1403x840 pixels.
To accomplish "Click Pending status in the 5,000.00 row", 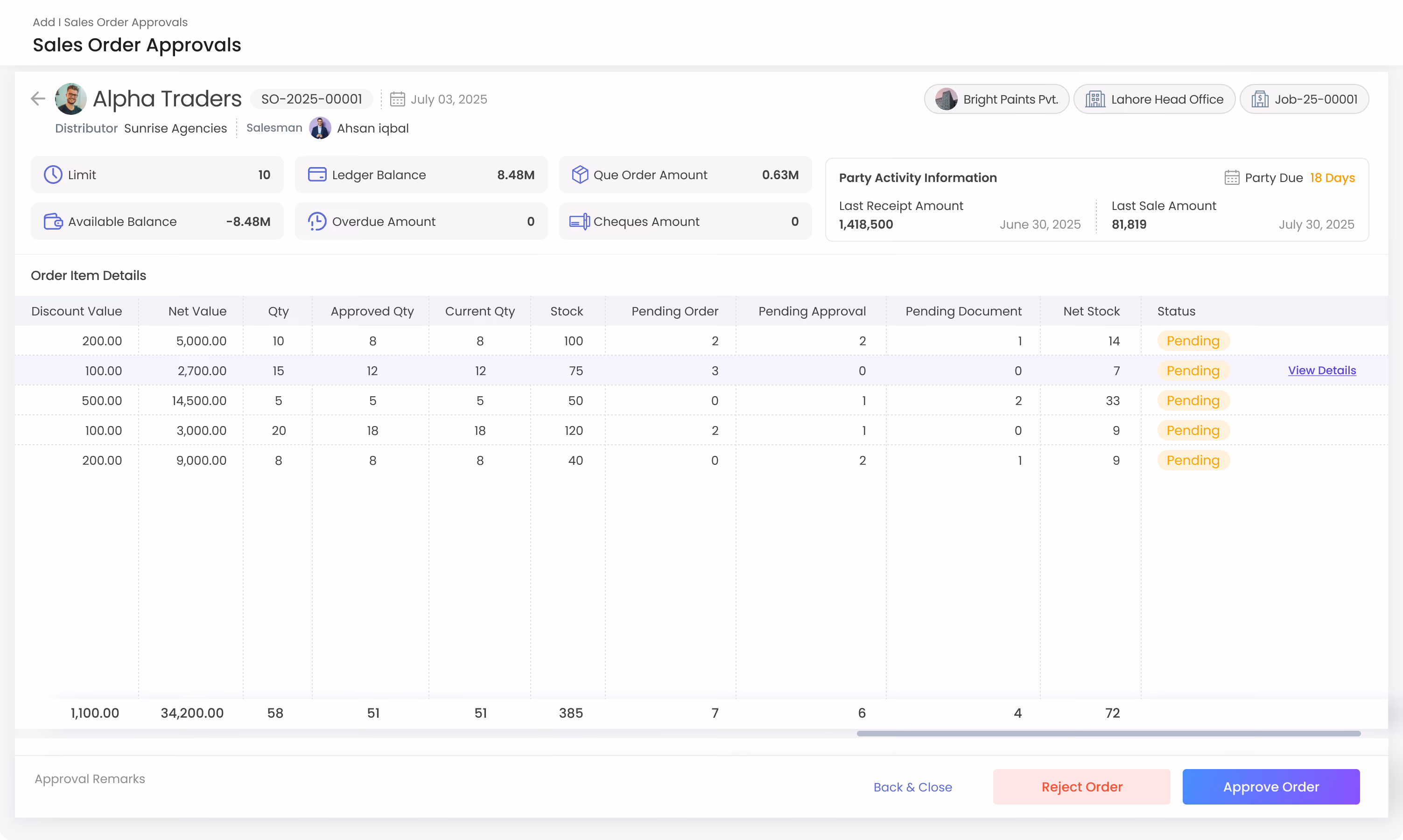I will (x=1193, y=341).
